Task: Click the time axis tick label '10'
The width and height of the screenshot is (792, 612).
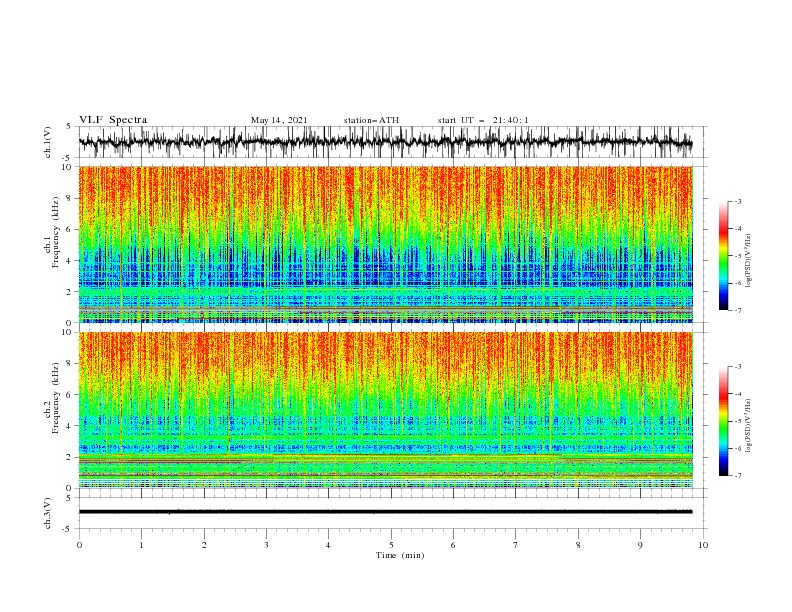Action: [703, 545]
